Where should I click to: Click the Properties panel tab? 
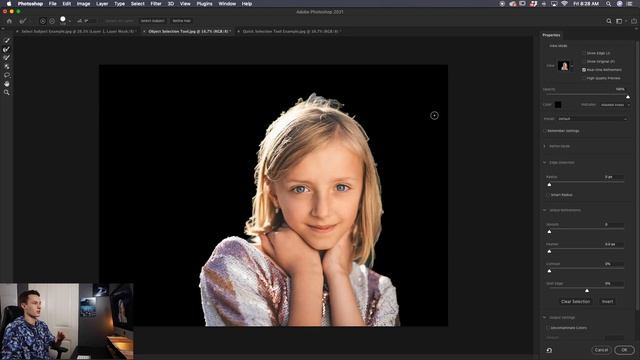[551, 35]
